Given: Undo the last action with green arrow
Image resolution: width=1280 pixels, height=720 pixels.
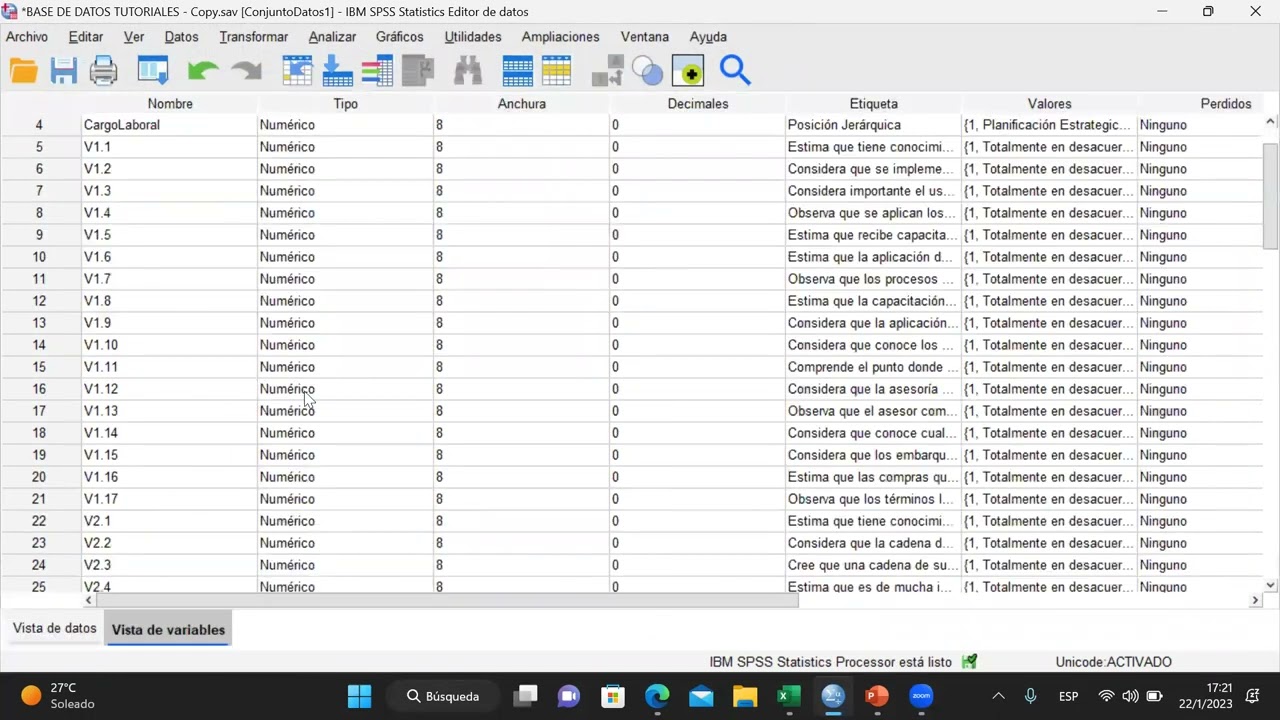Looking at the screenshot, I should (x=203, y=71).
